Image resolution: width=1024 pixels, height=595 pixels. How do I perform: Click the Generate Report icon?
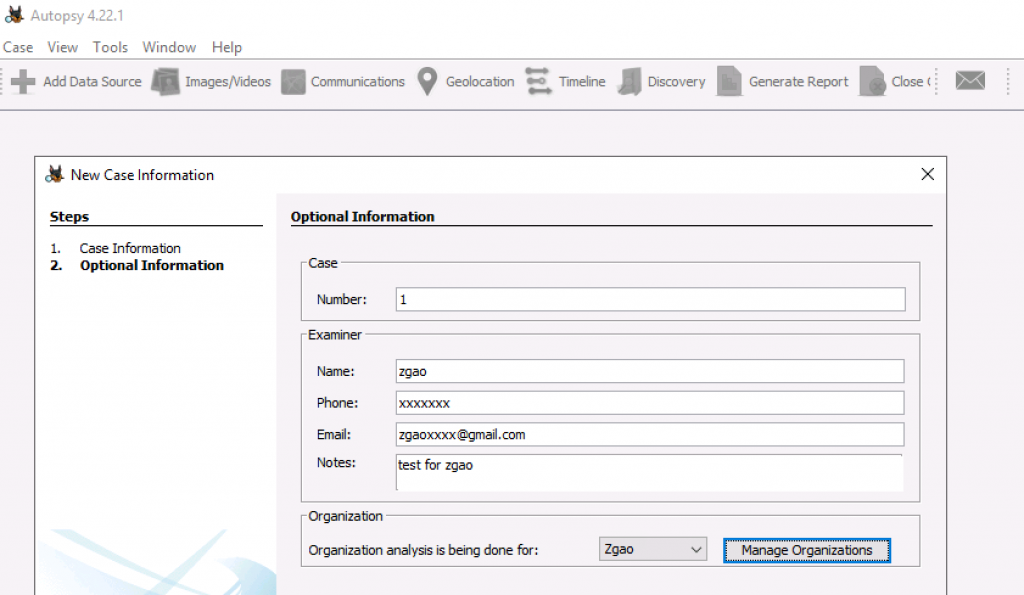pos(731,82)
